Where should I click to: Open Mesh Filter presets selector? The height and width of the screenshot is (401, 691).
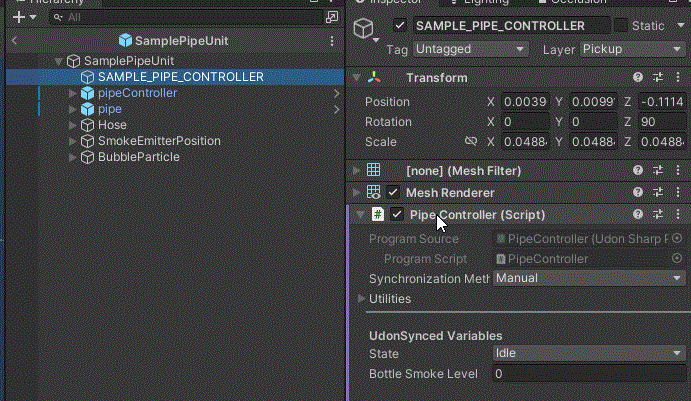658,171
